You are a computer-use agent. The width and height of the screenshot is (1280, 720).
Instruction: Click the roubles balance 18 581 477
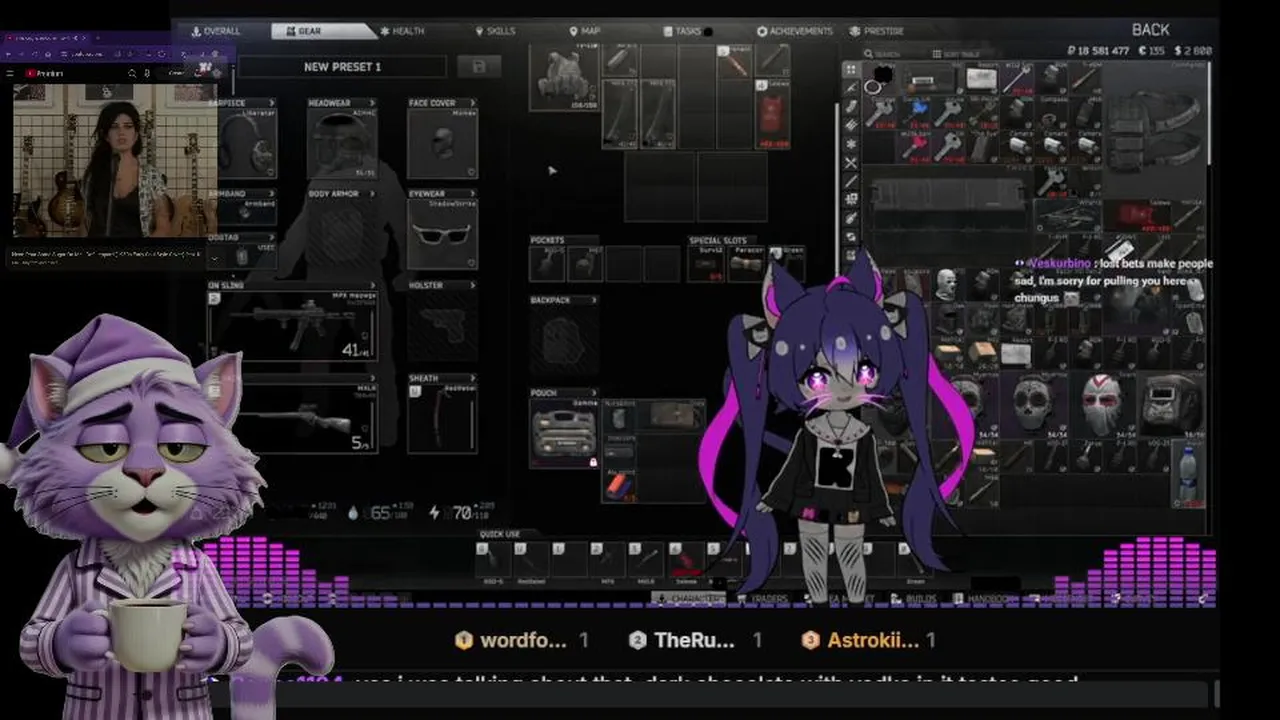(x=1097, y=51)
